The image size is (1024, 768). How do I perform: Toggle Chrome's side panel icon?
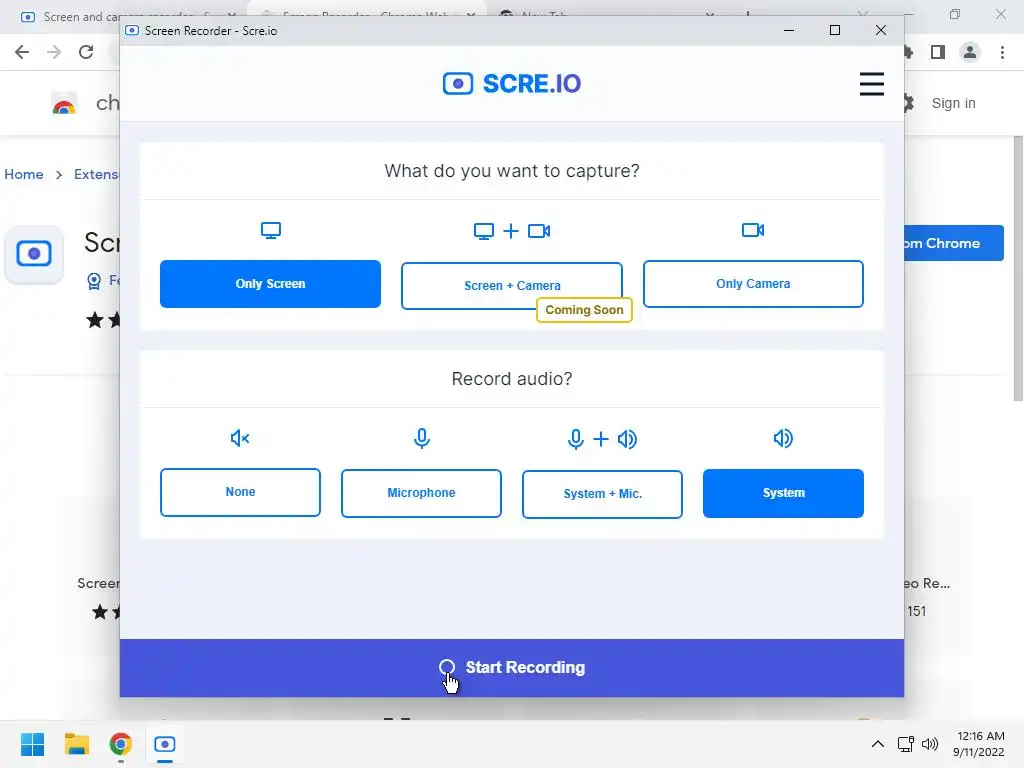(938, 52)
